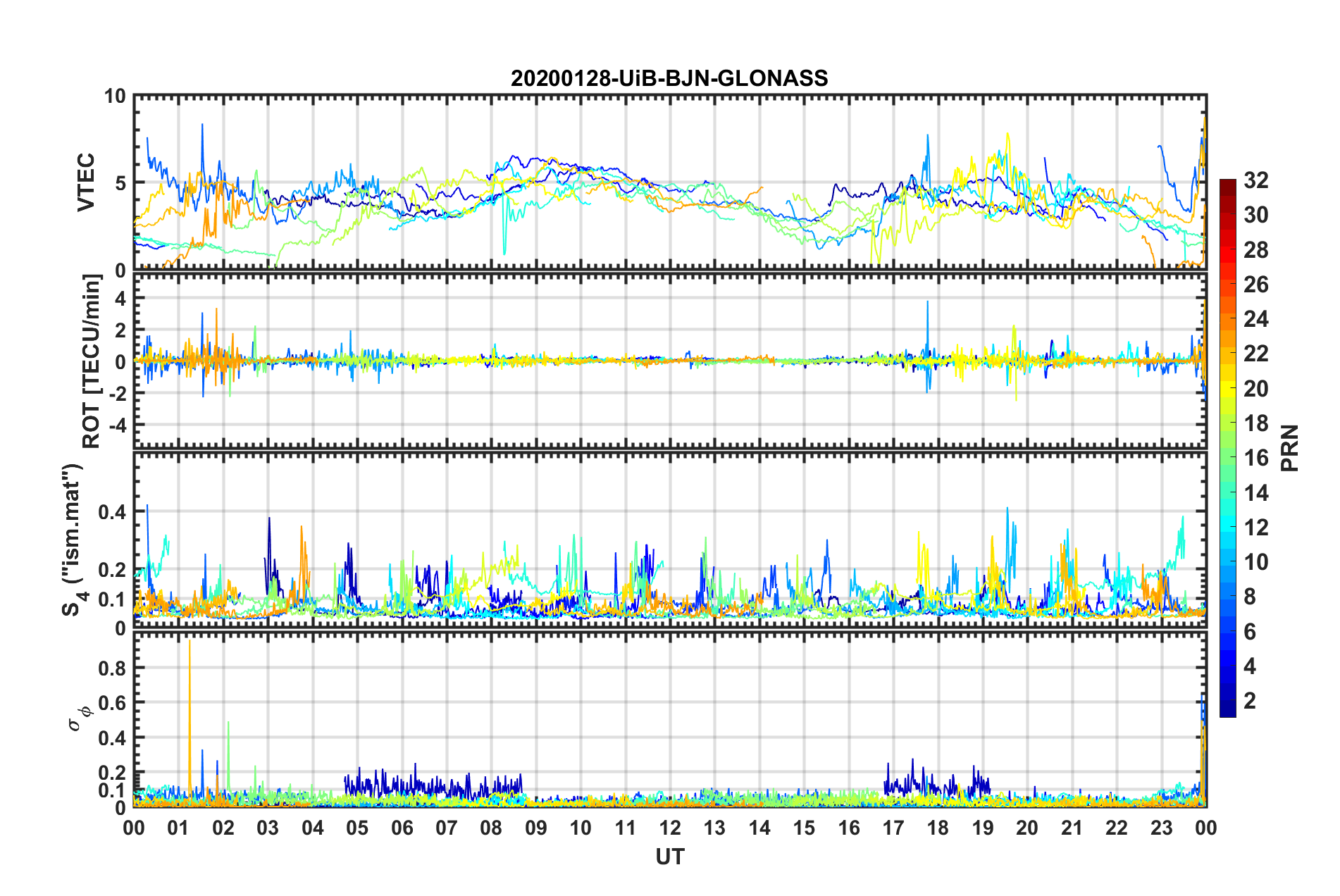Image resolution: width=1340 pixels, height=896 pixels.
Task: Click colorbar tick label 16
Action: point(1255,458)
